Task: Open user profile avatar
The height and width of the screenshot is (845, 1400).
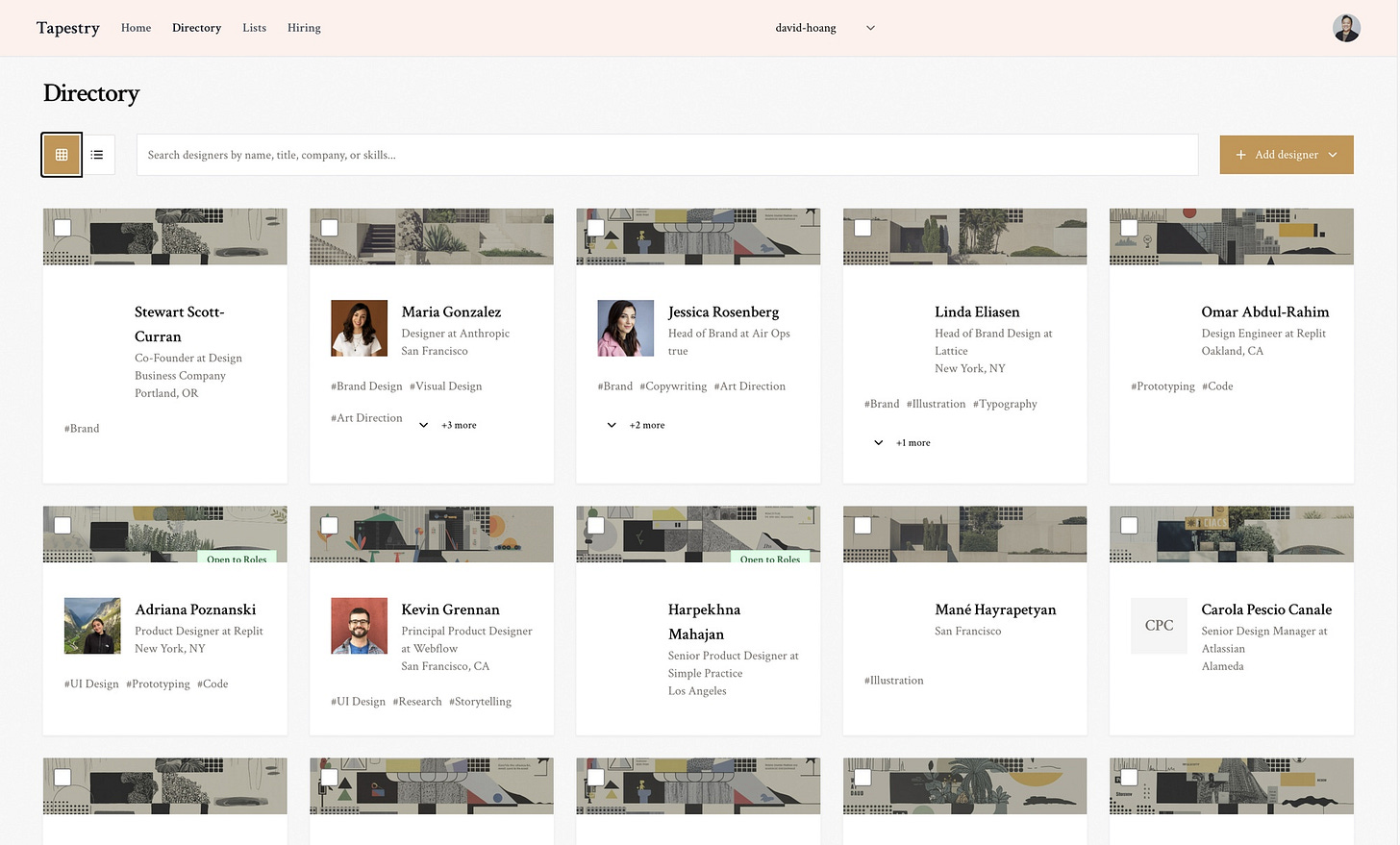Action: coord(1346,28)
